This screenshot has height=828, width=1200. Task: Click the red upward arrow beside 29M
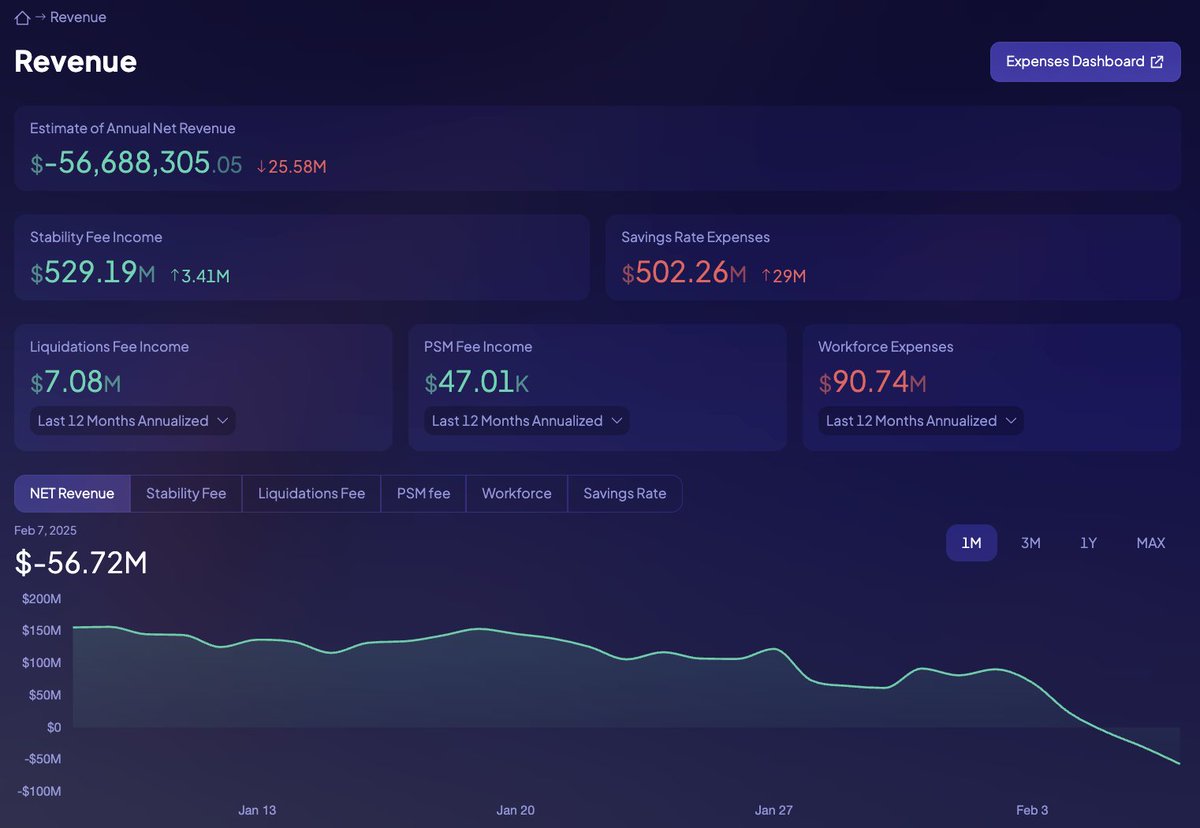click(764, 274)
